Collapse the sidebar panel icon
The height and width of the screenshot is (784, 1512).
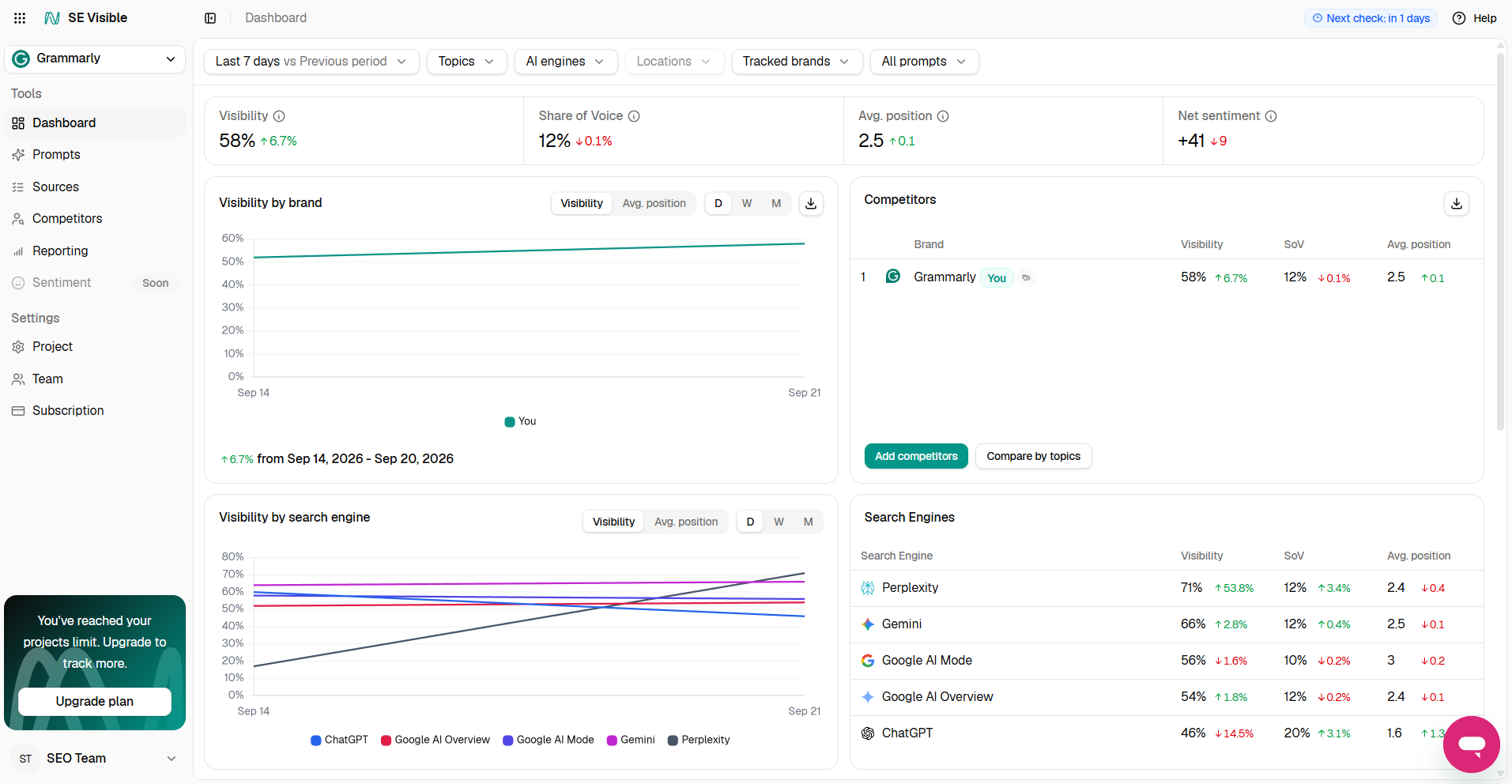[x=210, y=18]
